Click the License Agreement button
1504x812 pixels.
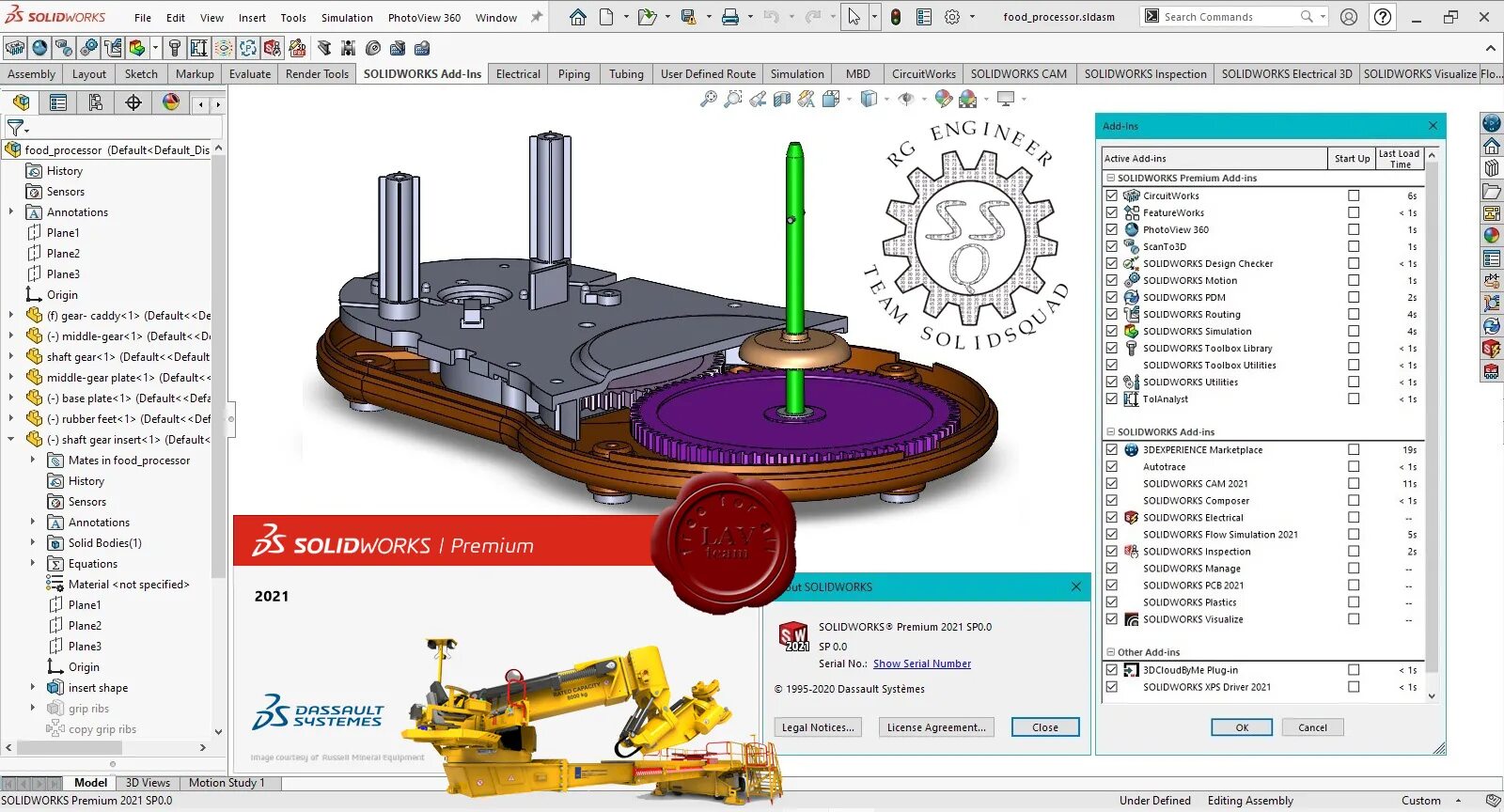936,727
